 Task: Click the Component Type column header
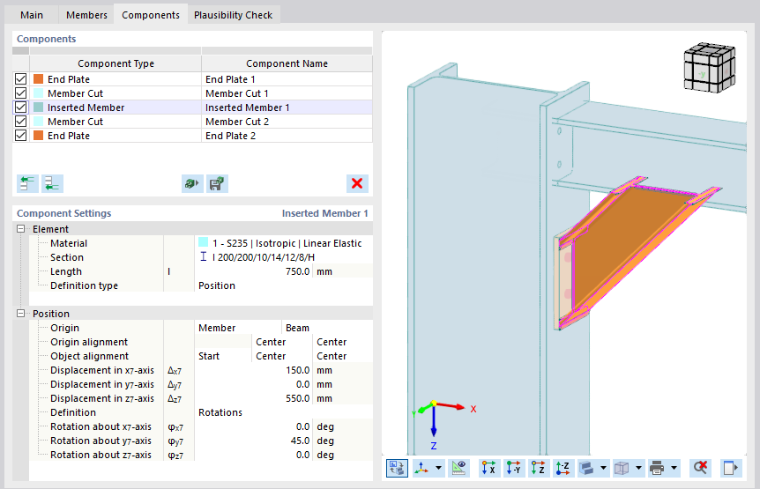tap(115, 63)
